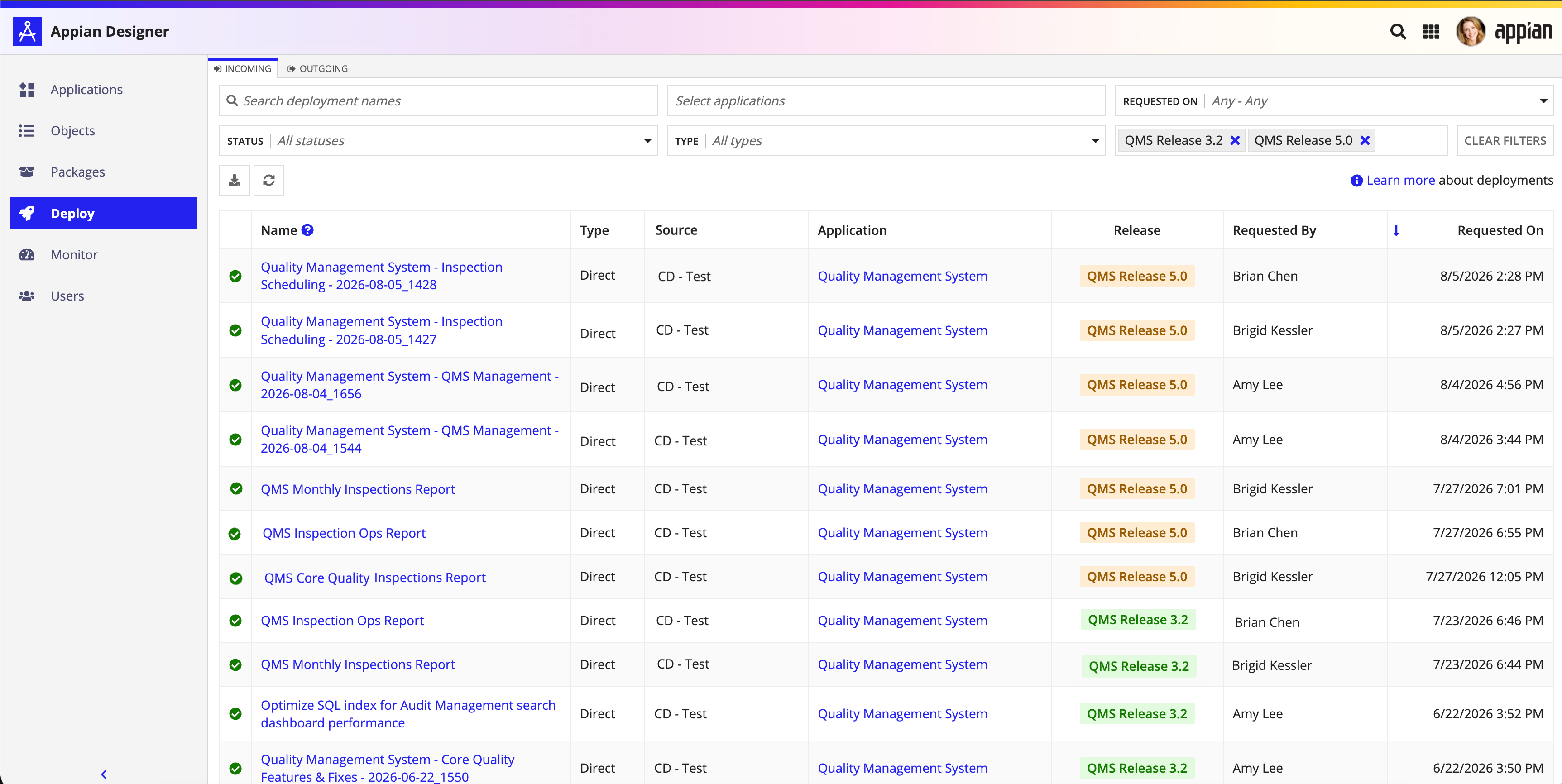Open Optimize SQL index for Audit Management deployment

click(x=408, y=714)
